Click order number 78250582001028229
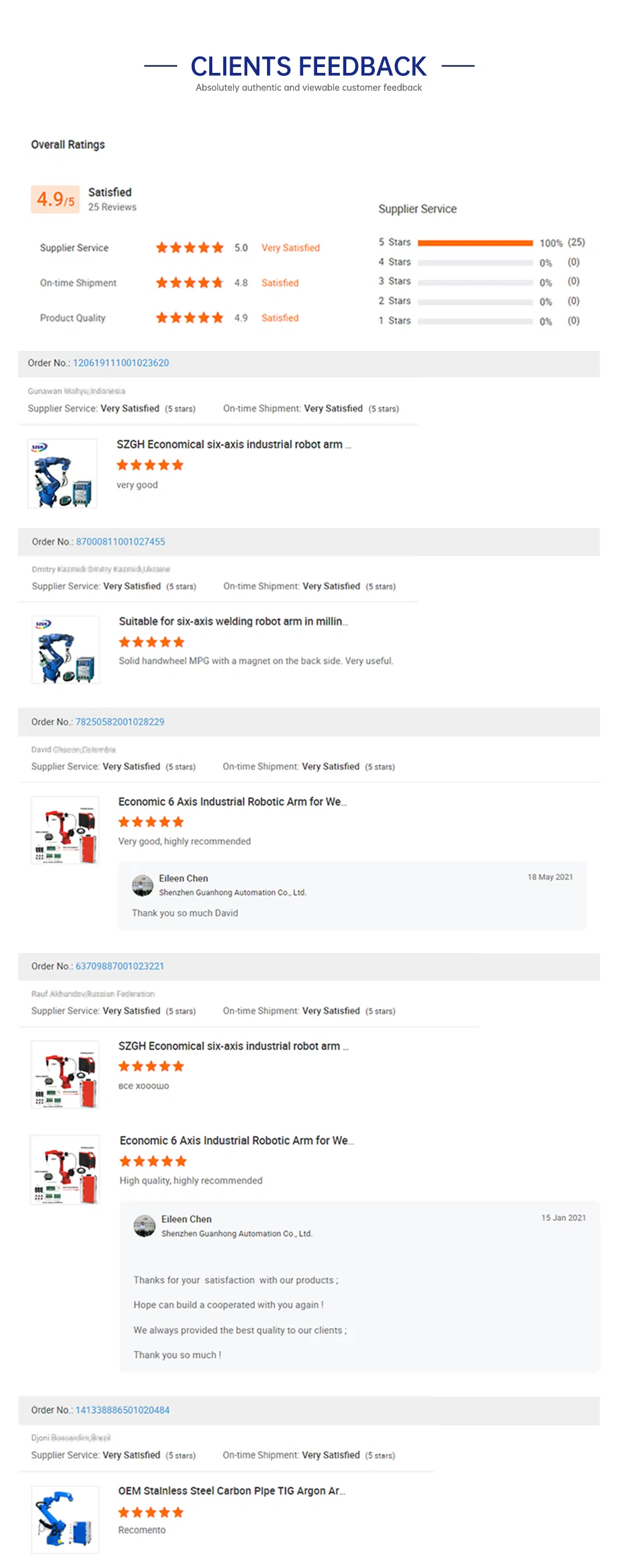 [120, 722]
